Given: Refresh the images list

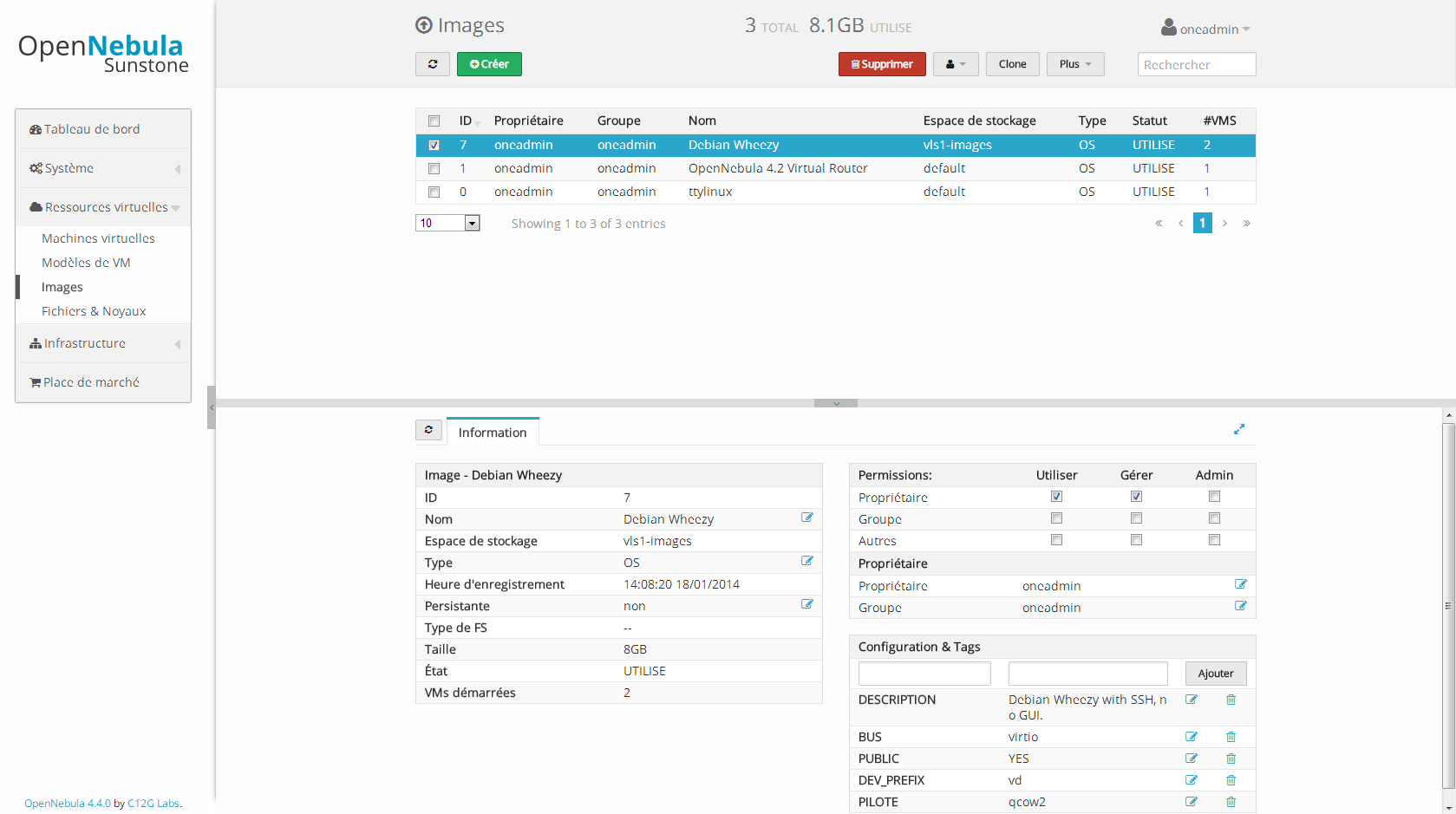Looking at the screenshot, I should pyautogui.click(x=432, y=64).
